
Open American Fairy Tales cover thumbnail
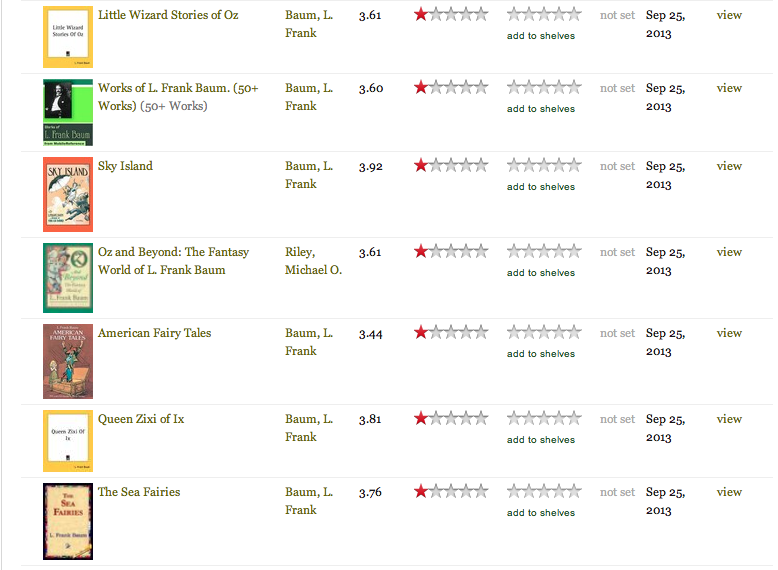68,361
